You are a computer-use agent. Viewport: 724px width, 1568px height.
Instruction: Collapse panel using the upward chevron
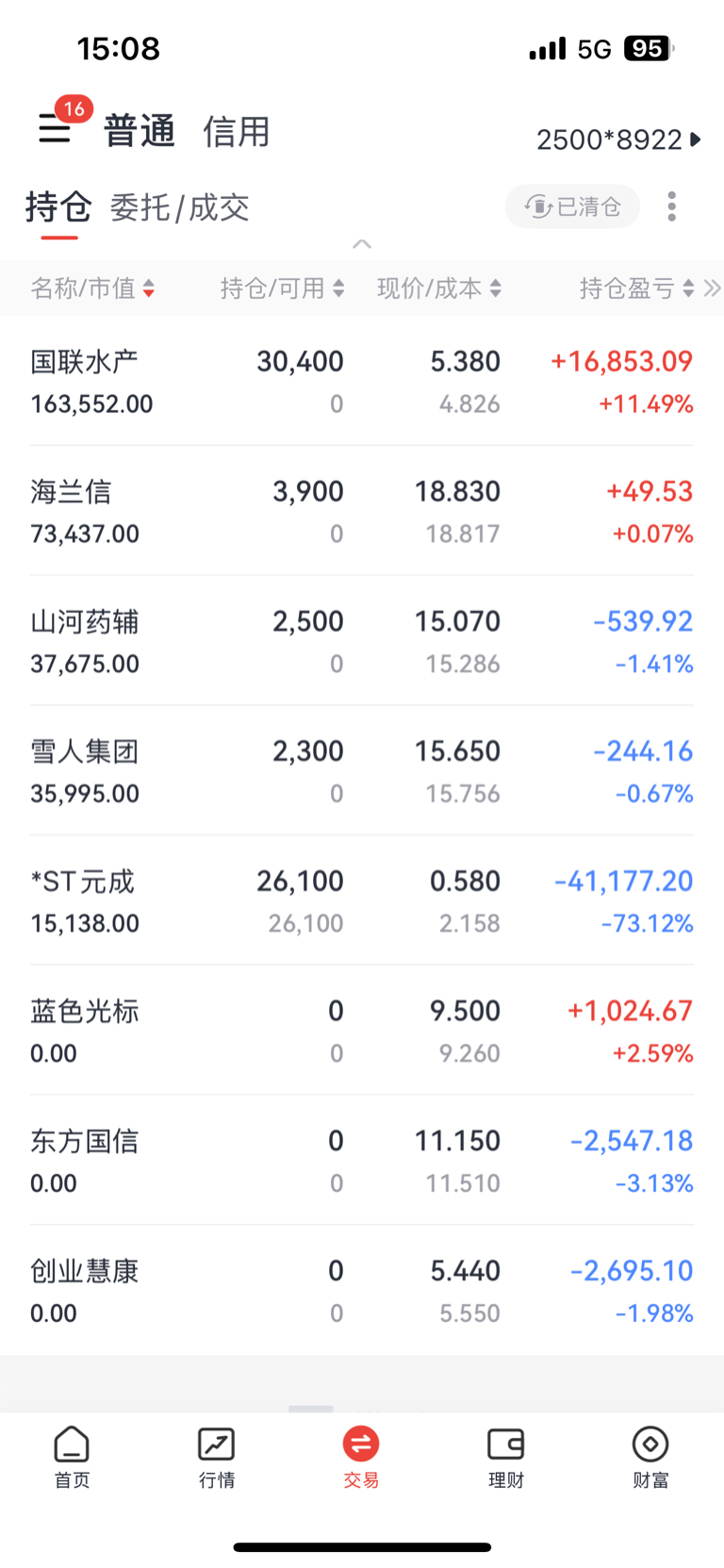[361, 244]
